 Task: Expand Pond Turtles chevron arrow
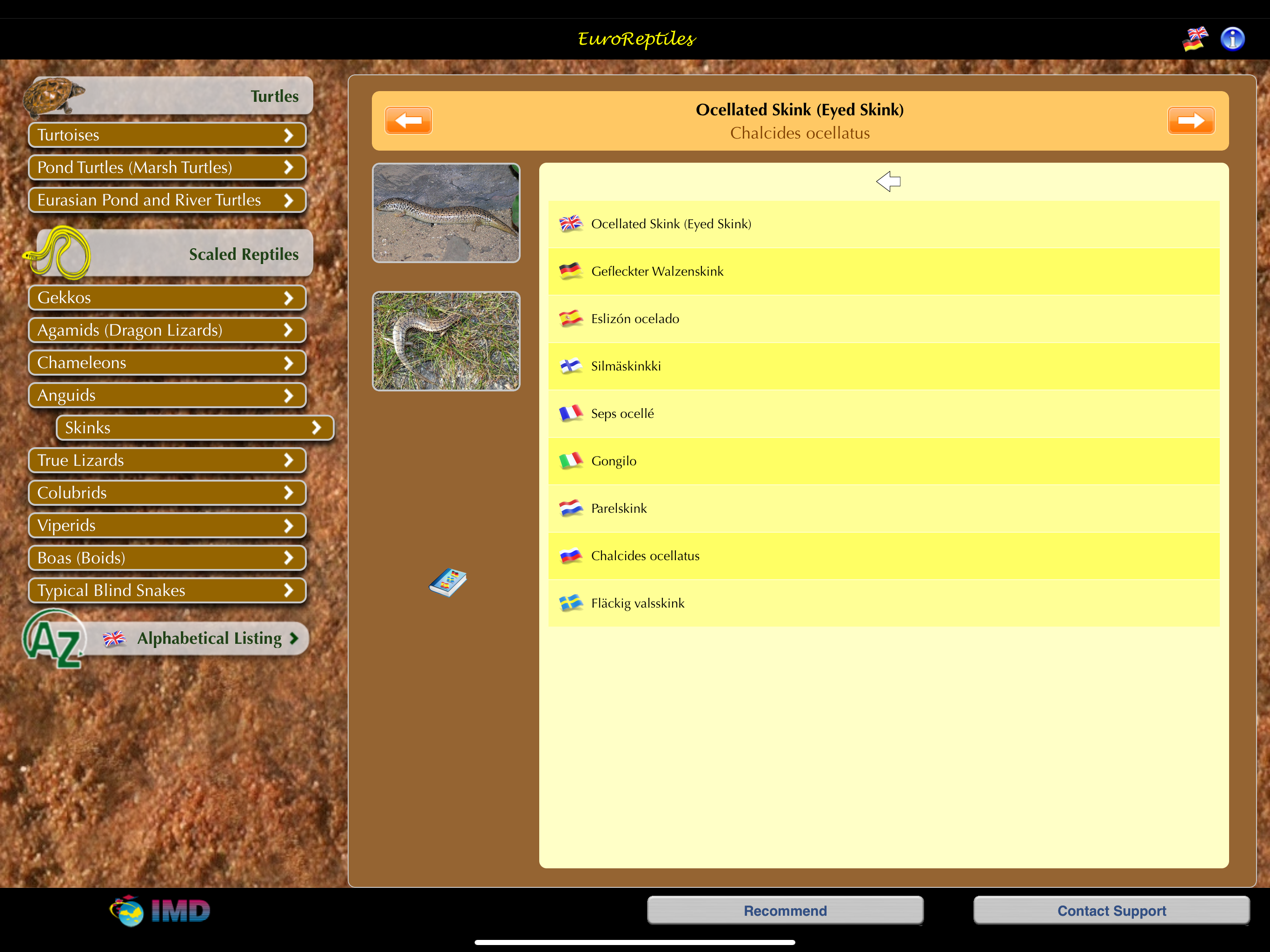tap(289, 167)
